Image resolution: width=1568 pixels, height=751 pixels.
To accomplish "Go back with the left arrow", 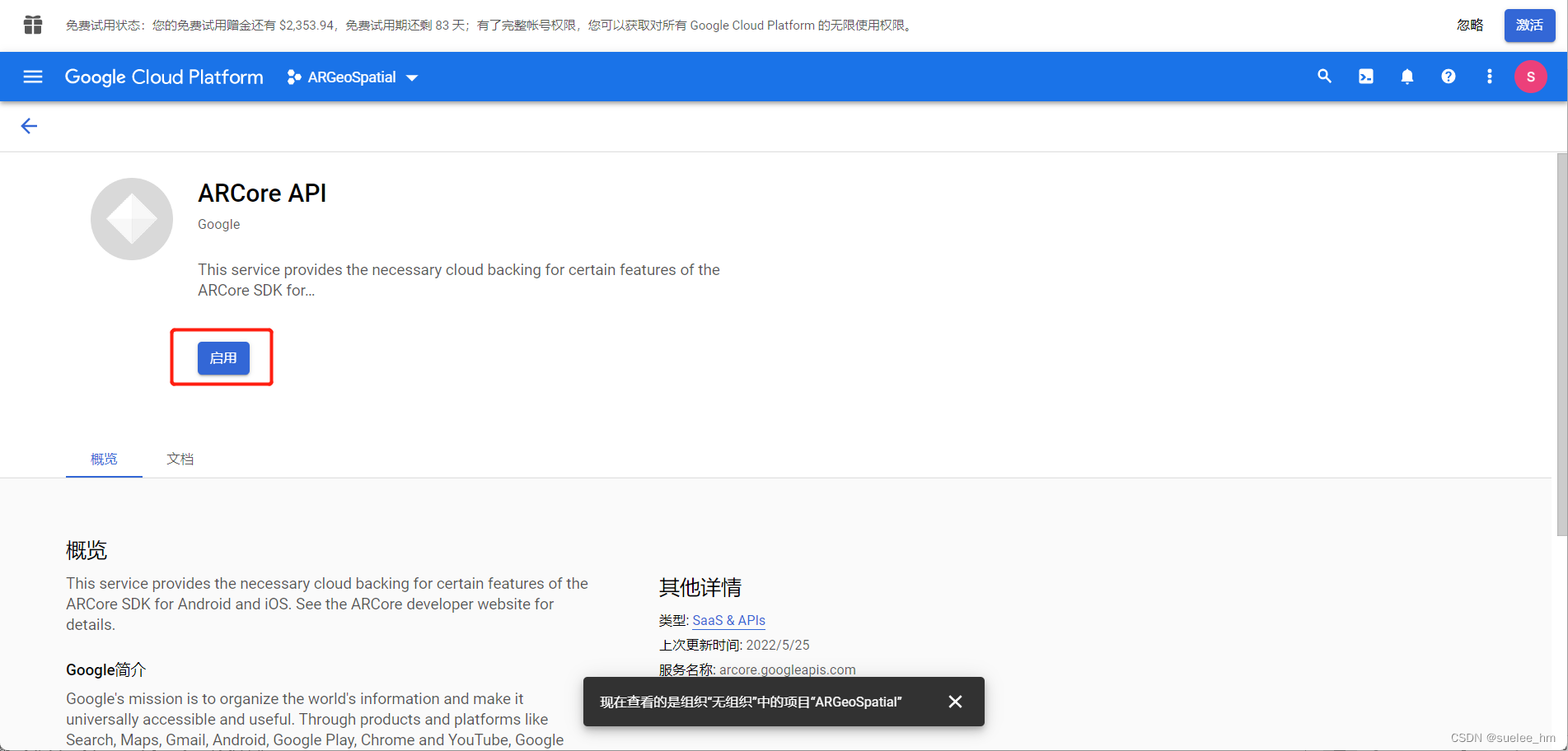I will 29,126.
